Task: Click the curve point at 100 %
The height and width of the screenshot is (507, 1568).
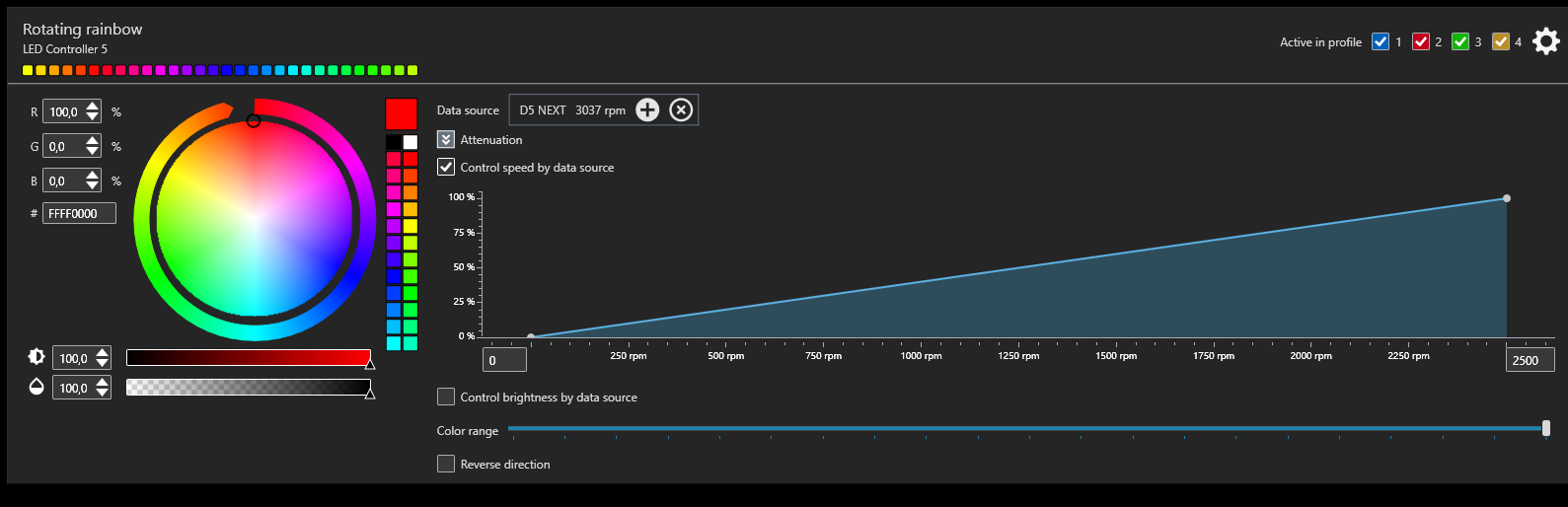Action: pos(1507,198)
